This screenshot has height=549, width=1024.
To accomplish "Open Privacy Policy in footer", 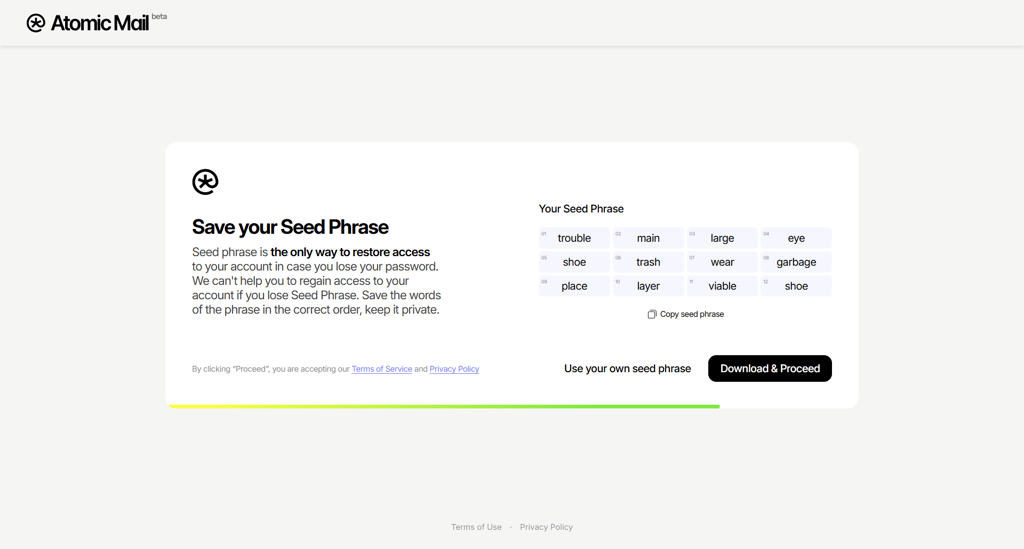I will pyautogui.click(x=546, y=527).
